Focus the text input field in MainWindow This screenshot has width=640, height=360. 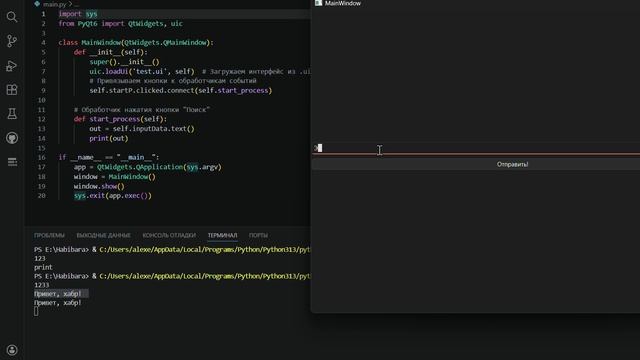pyautogui.click(x=476, y=148)
